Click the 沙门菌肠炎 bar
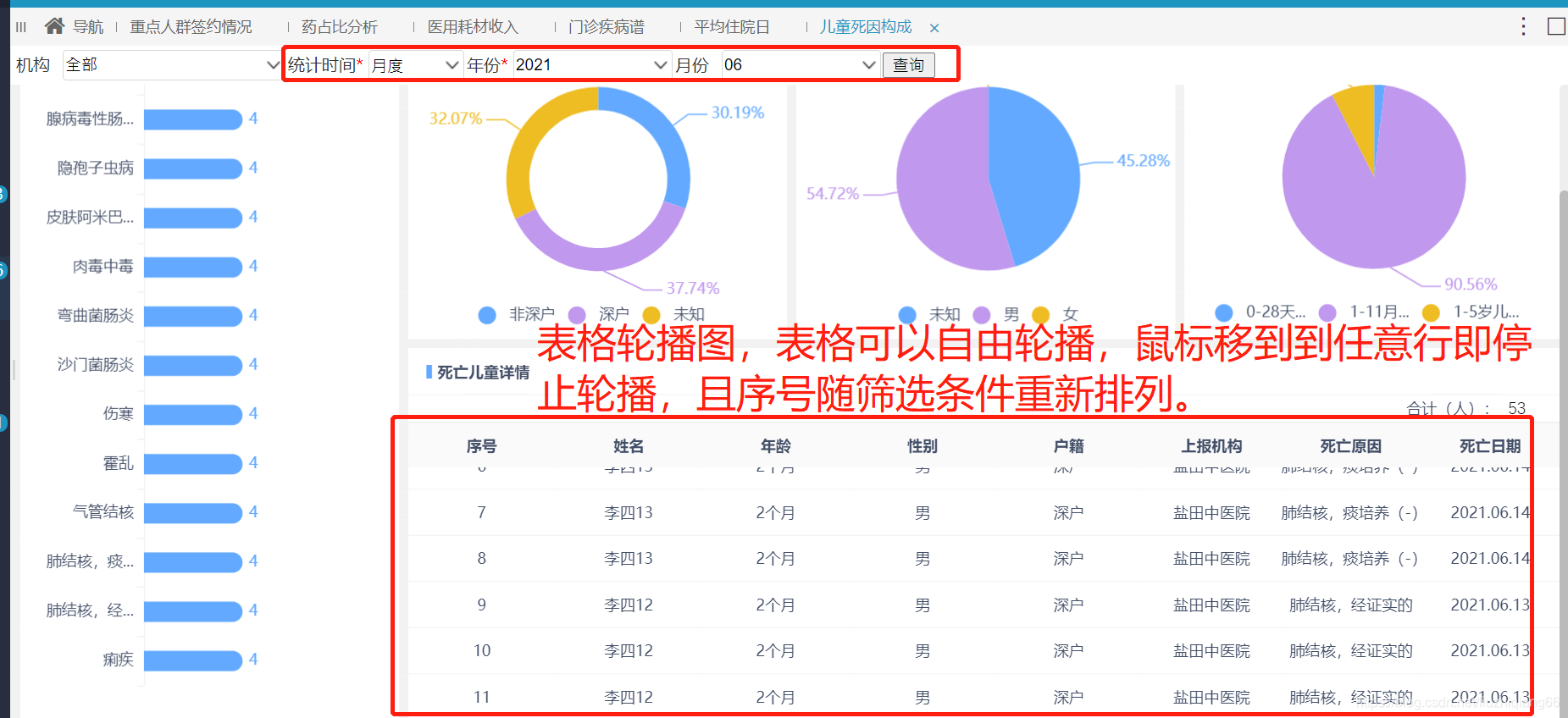1568x718 pixels. [193, 365]
